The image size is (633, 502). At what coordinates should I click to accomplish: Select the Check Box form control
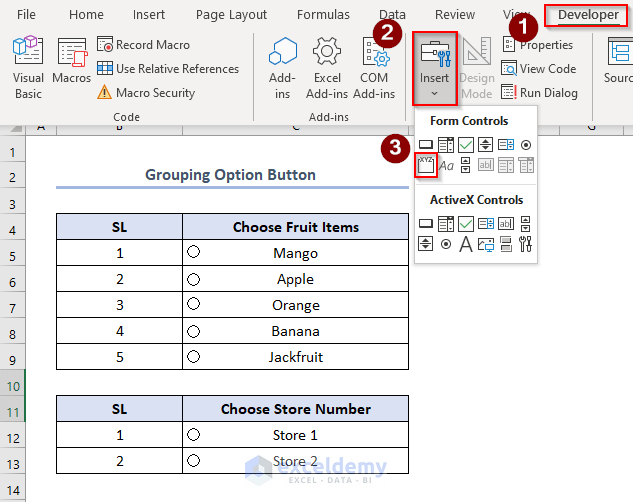(466, 145)
